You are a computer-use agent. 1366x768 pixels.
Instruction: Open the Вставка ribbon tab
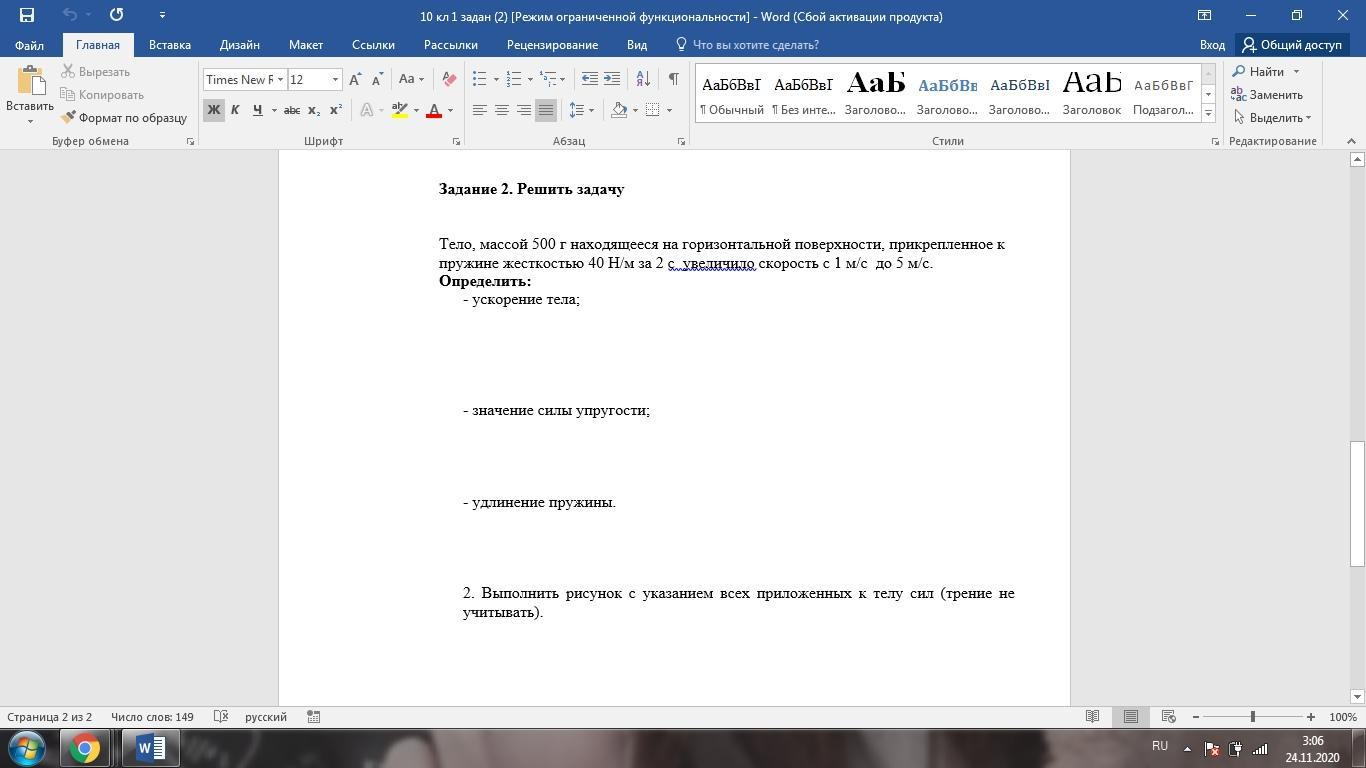click(169, 45)
